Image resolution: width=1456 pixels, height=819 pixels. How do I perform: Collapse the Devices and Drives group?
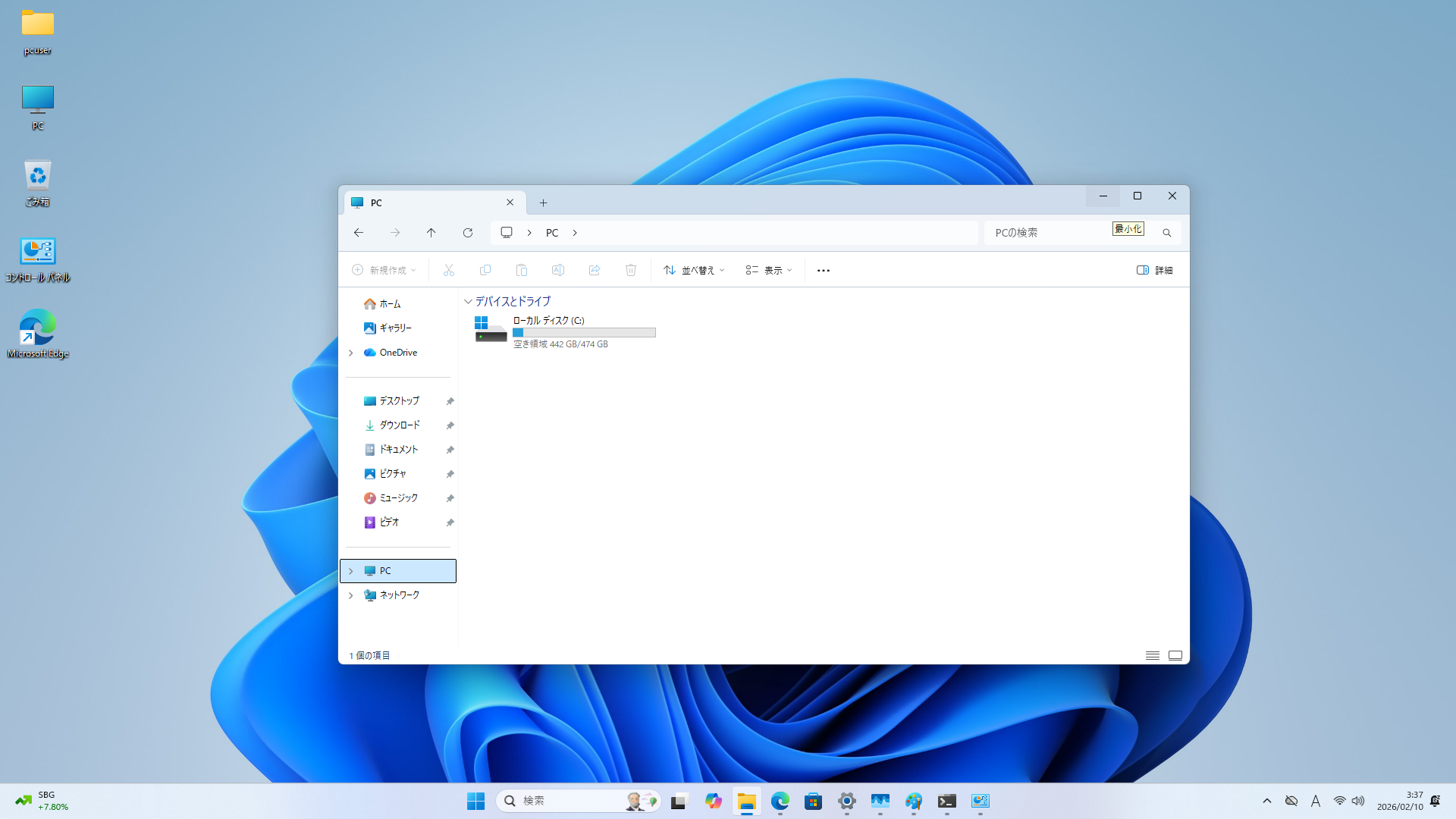pos(468,301)
